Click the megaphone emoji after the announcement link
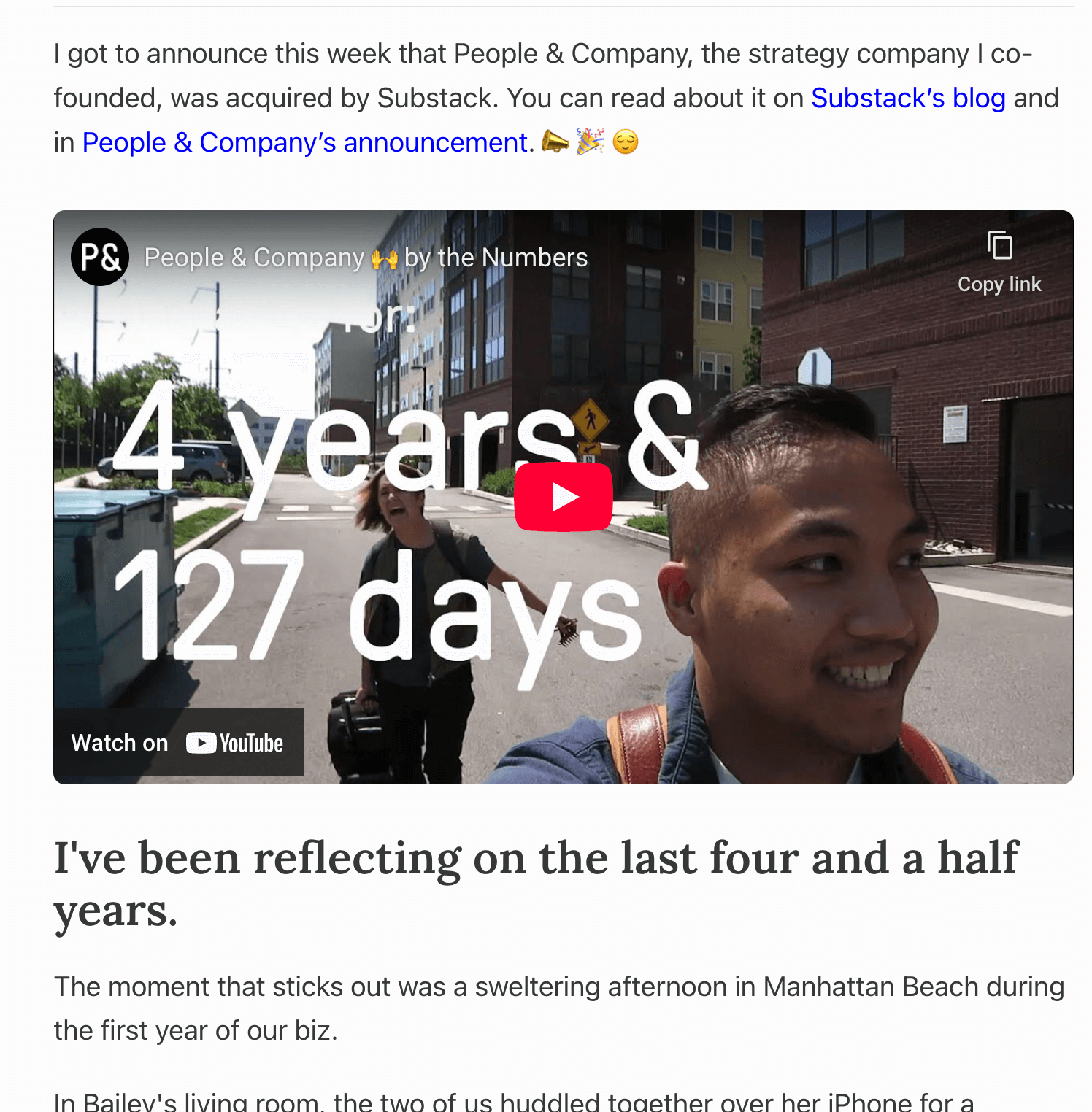 (555, 142)
